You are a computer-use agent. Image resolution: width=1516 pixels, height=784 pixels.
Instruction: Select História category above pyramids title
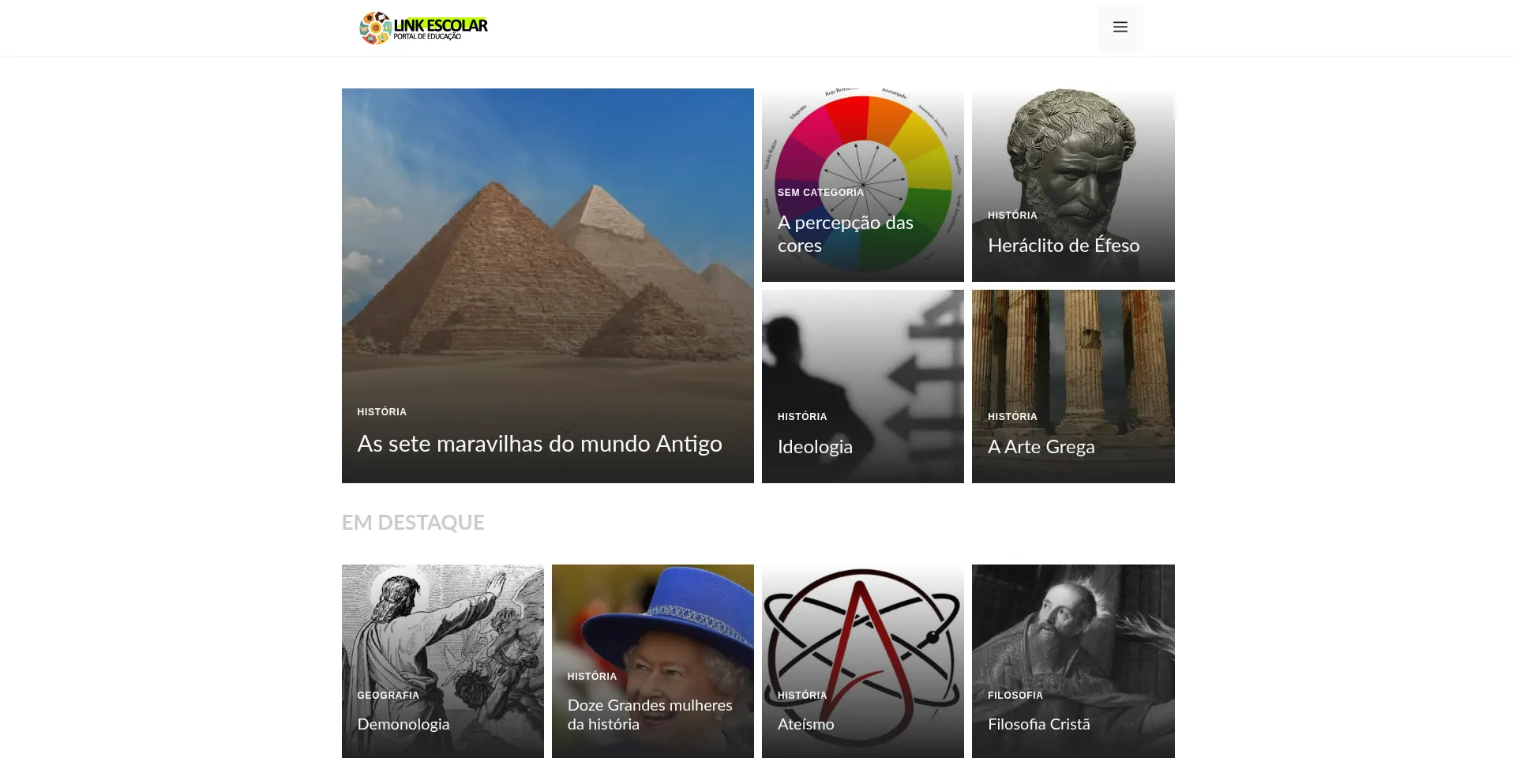point(381,412)
